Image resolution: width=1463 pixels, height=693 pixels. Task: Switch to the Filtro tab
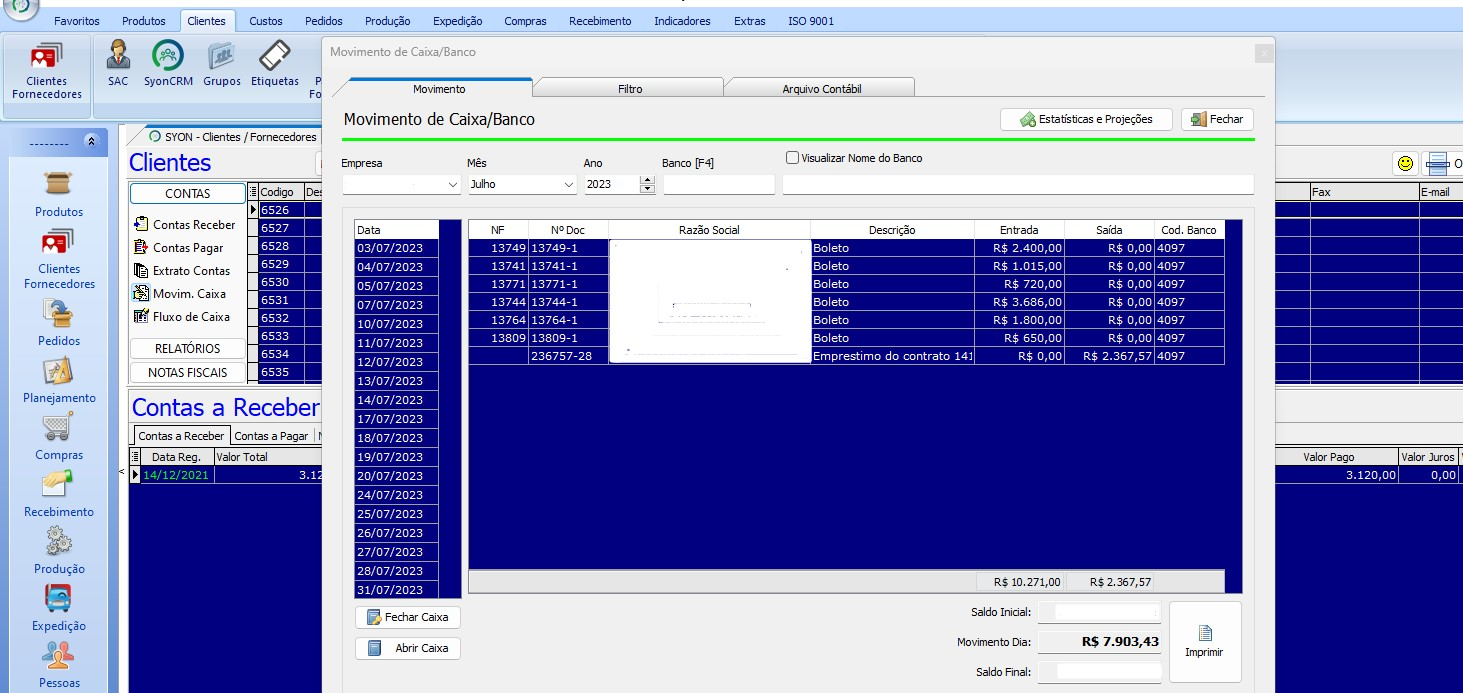click(630, 89)
